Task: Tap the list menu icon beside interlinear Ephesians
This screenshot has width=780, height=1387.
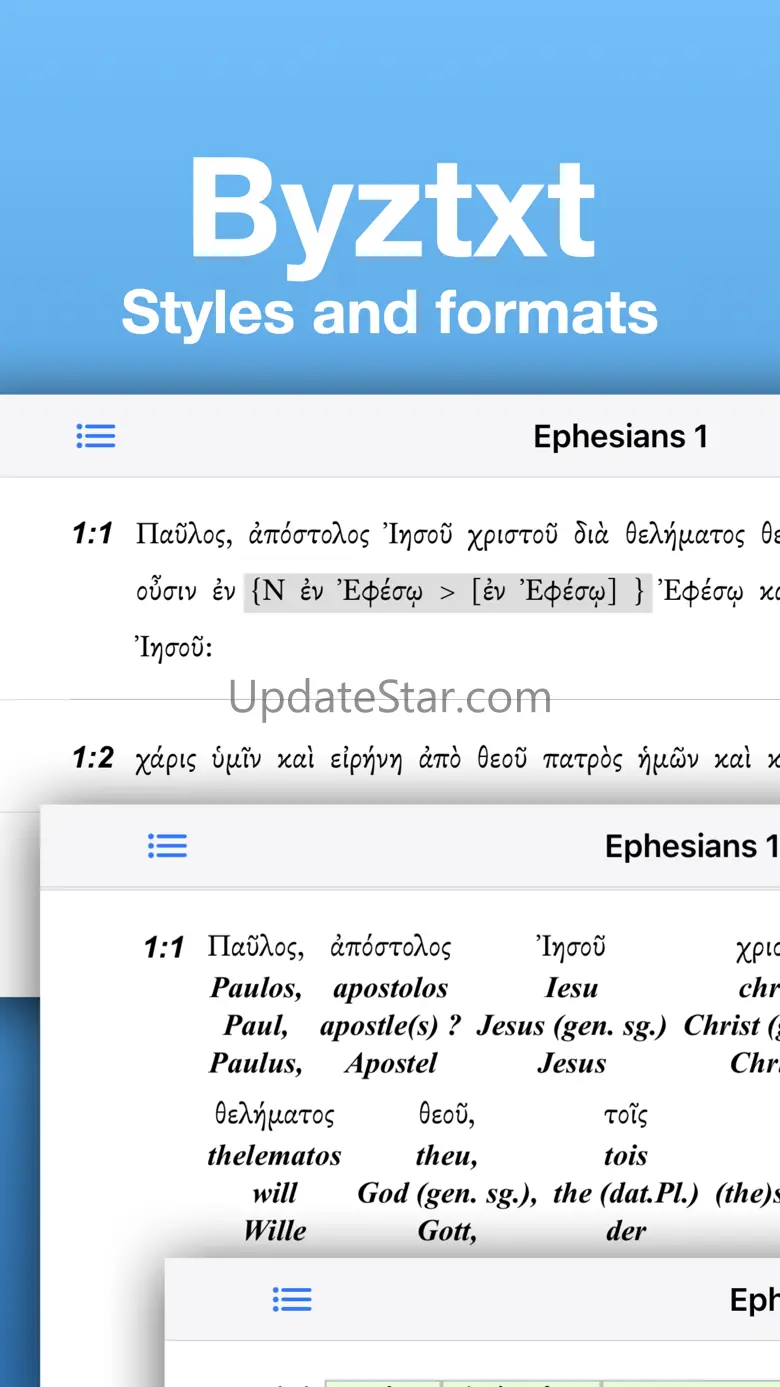Action: (167, 846)
